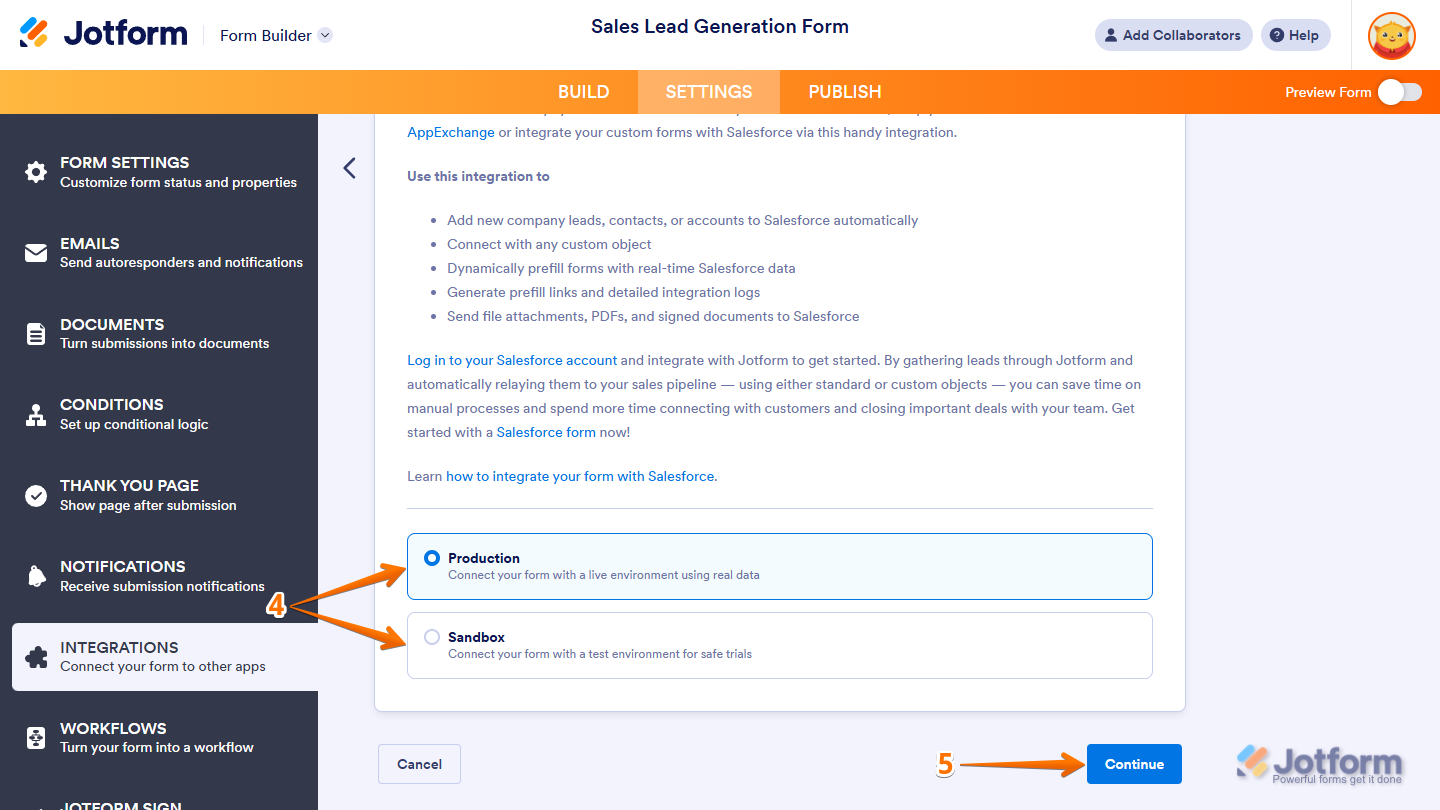The width and height of the screenshot is (1440, 810).
Task: Switch to the BUILD tab
Action: pos(583,91)
